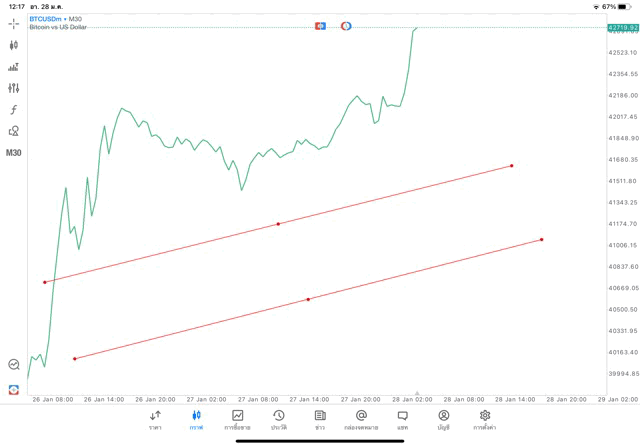
Task: Open chart settings sliders icon
Action: point(14,88)
